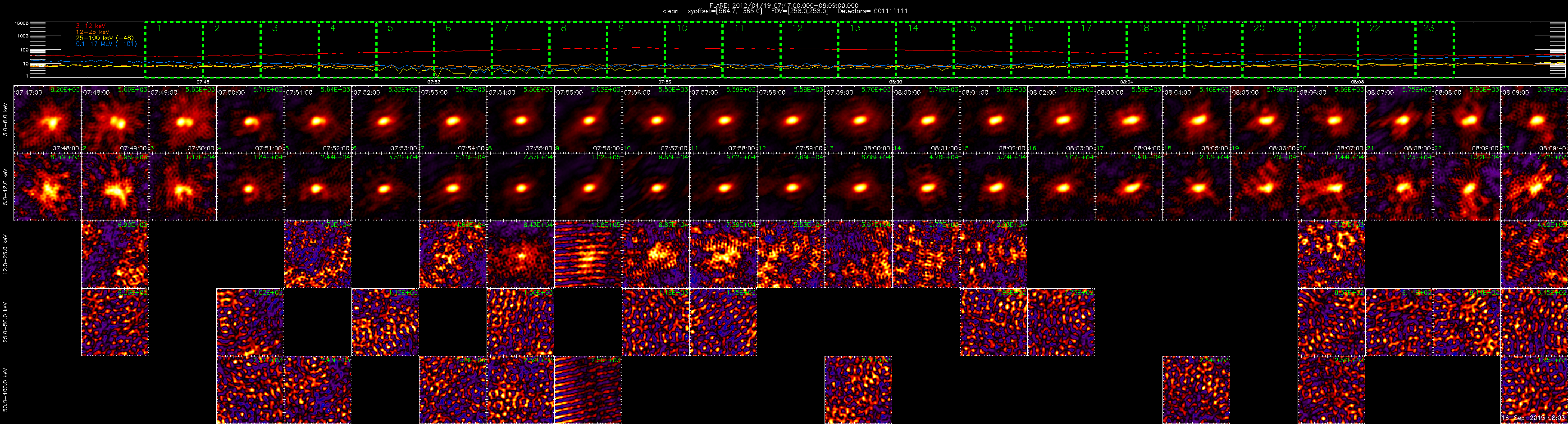Image resolution: width=1568 pixels, height=424 pixels.
Task: Open the 3-6 keV image starting 07:47:00
Action: click(x=47, y=120)
